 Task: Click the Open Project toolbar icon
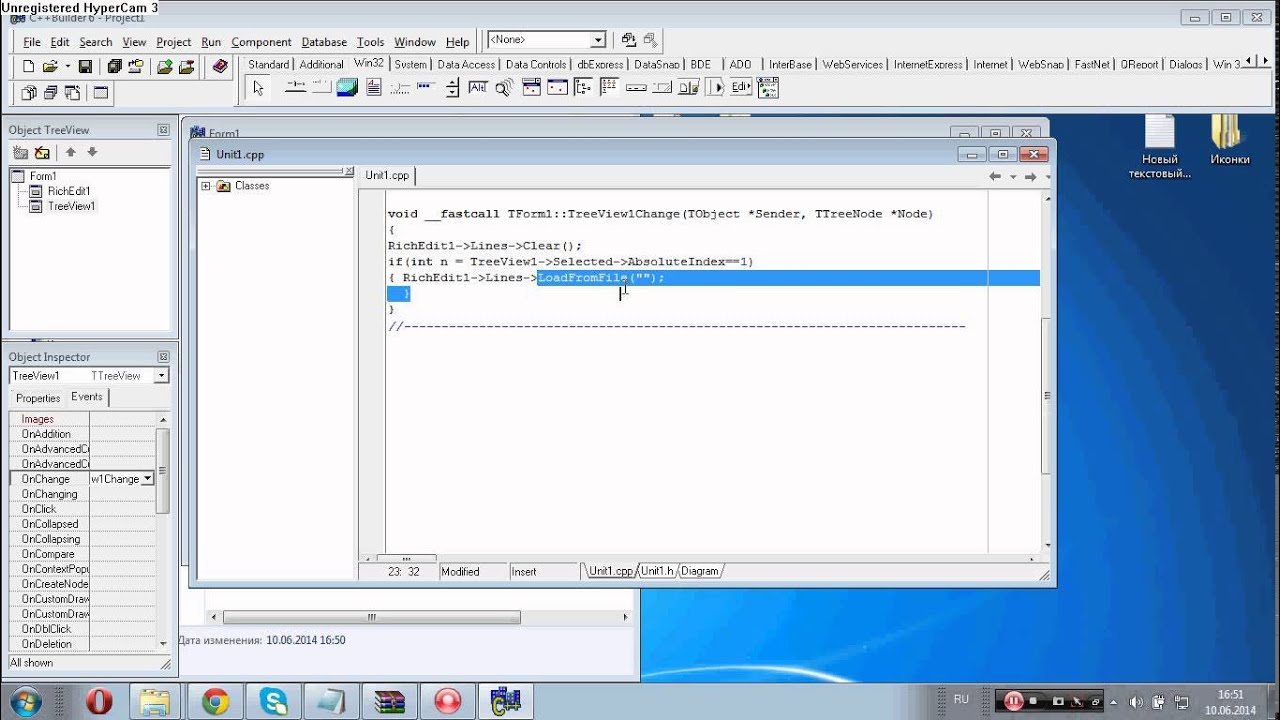click(x=136, y=66)
